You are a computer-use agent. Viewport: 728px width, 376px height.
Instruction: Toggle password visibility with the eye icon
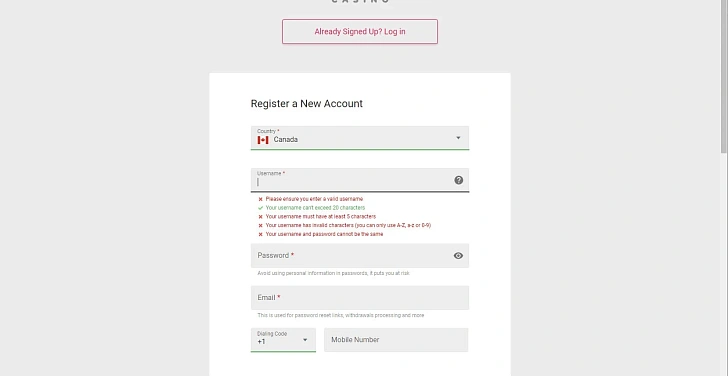[458, 256]
